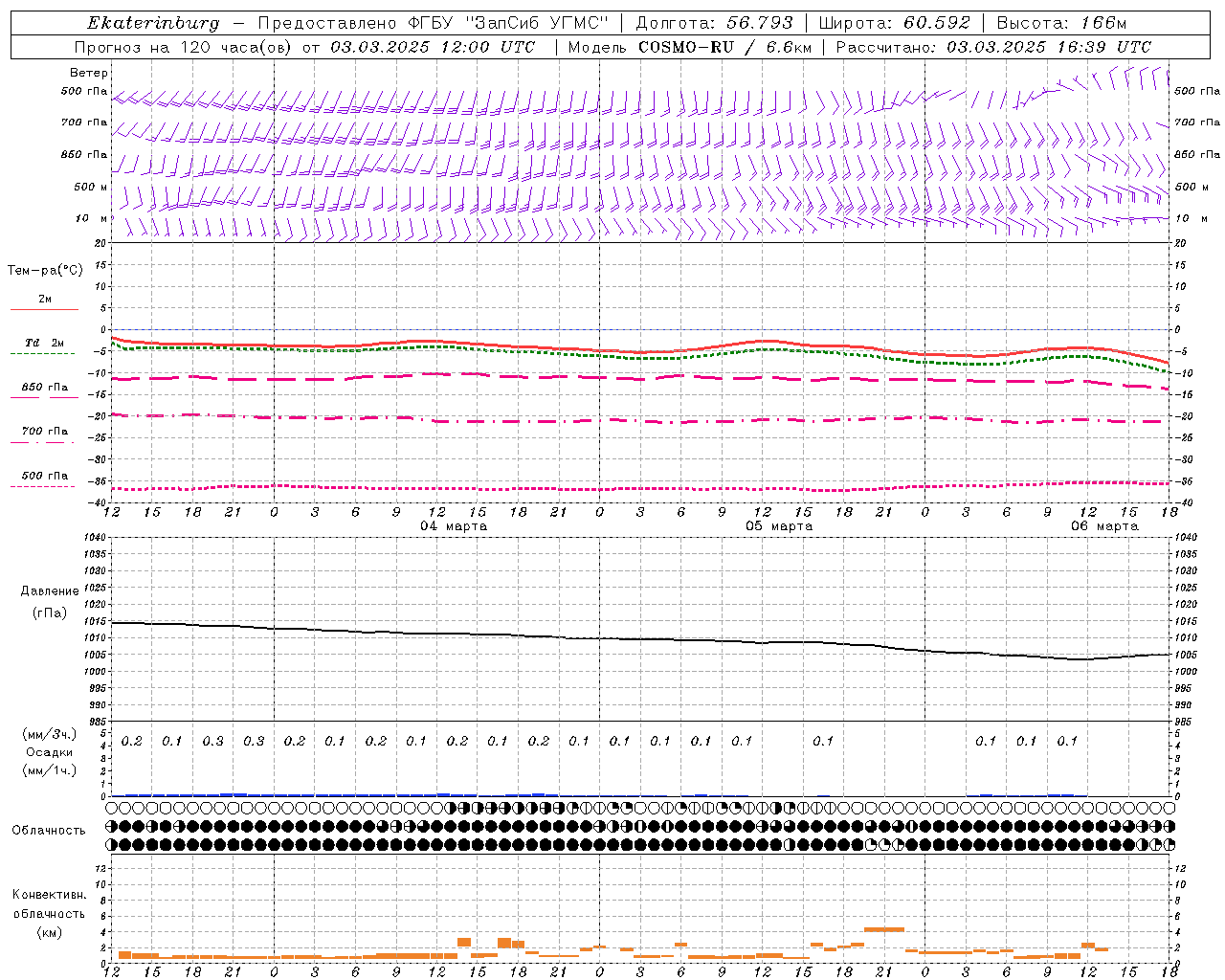
Task: Click the 2м temperature legend label
Action: click(45, 300)
